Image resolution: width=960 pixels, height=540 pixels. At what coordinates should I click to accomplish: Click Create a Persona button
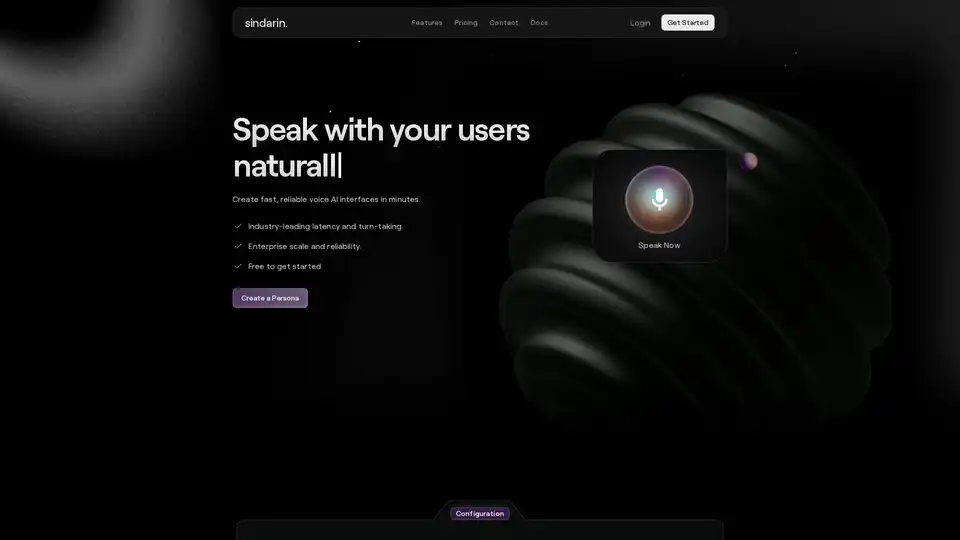coord(270,298)
